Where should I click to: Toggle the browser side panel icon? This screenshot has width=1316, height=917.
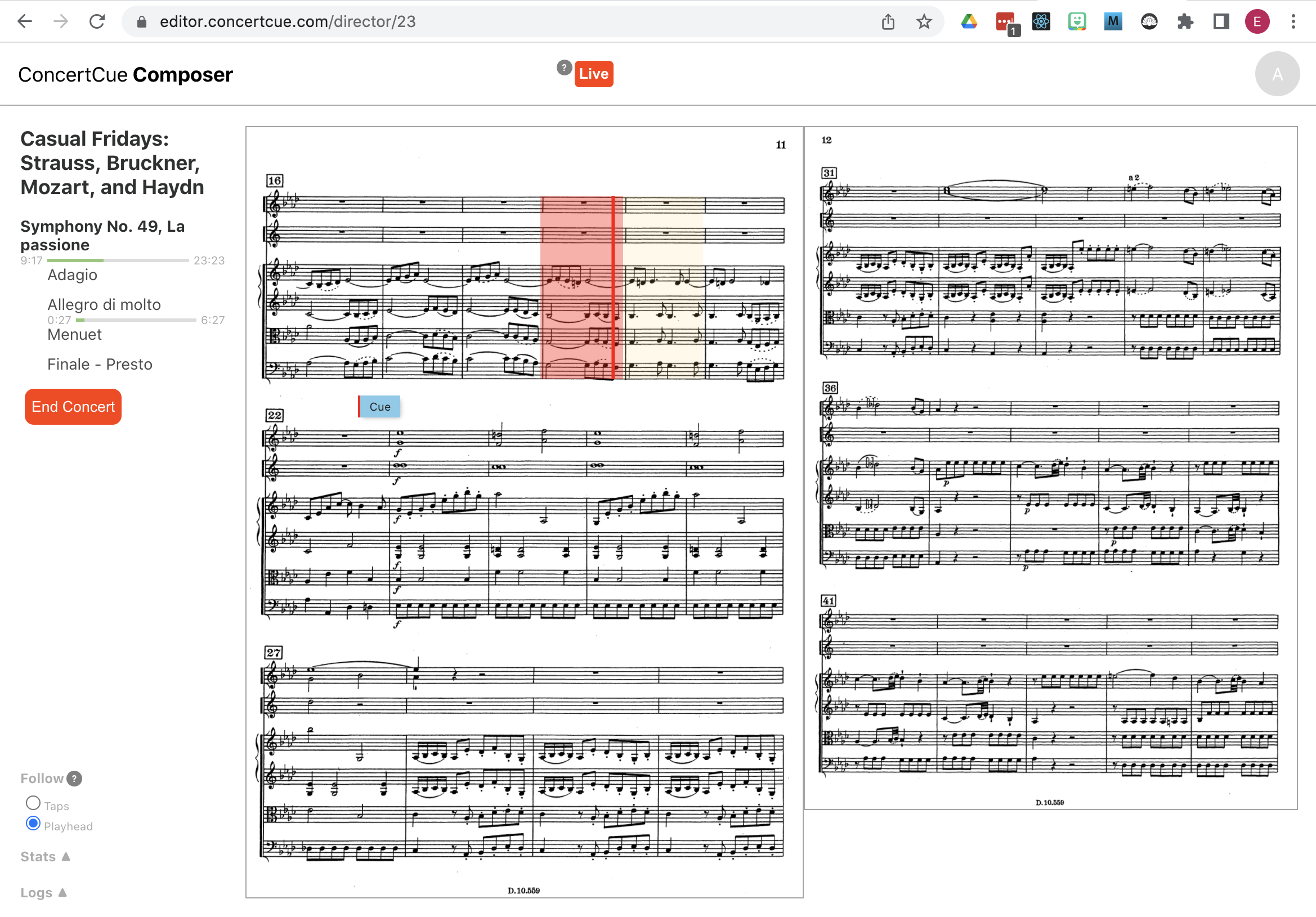(x=1221, y=22)
